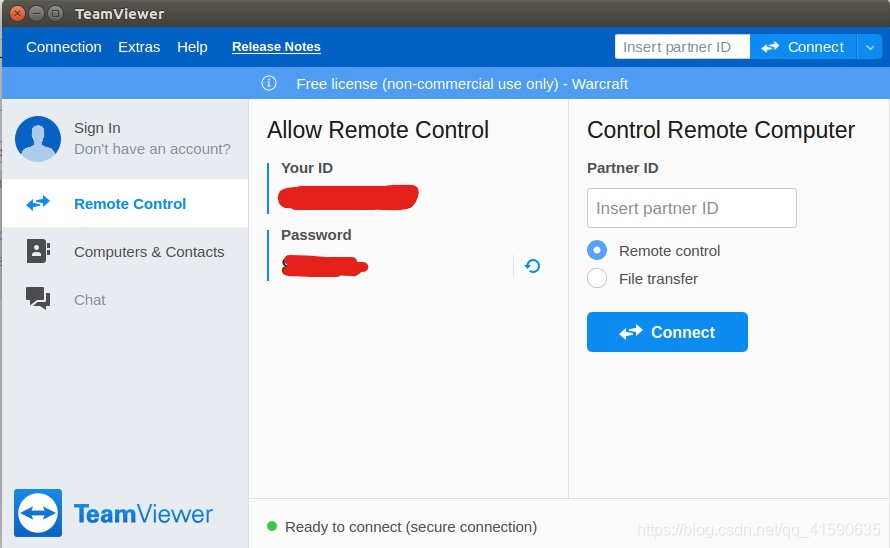Open the Computers & Contacts tab
Viewport: 890px width, 548px height.
(125, 252)
